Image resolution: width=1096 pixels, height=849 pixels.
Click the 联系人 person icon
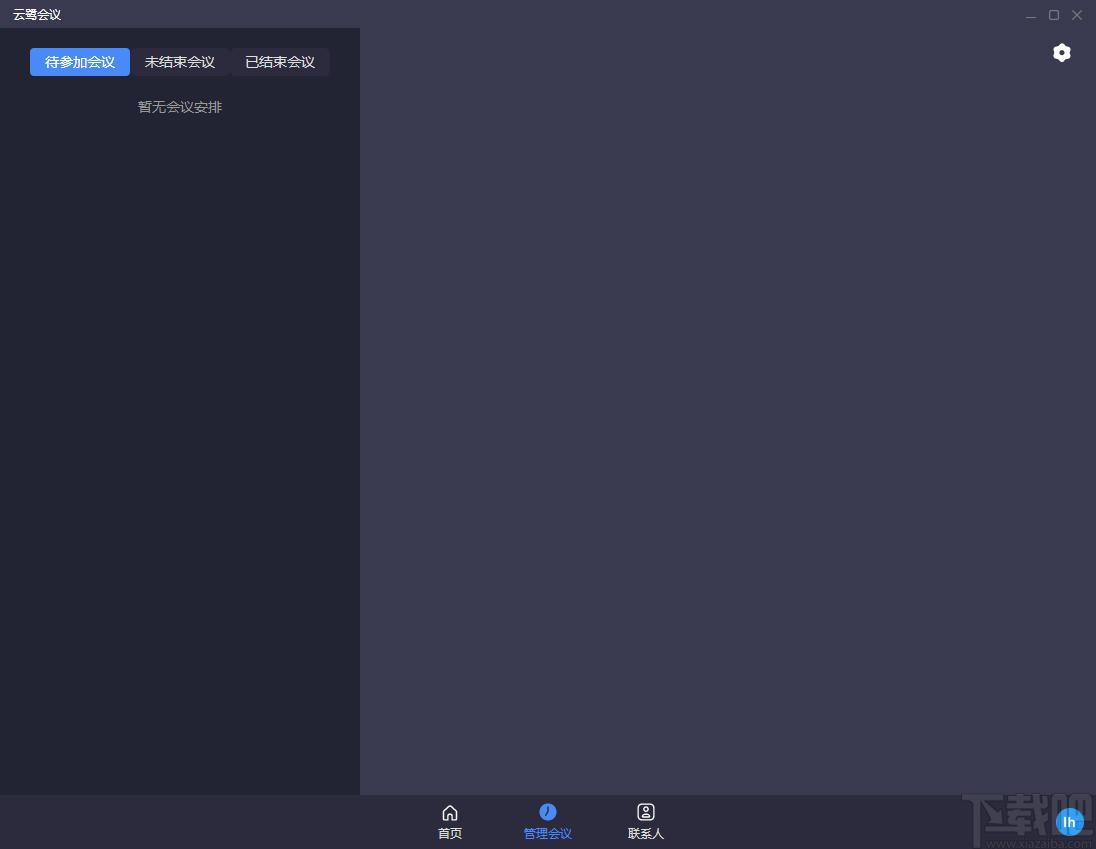pos(646,812)
